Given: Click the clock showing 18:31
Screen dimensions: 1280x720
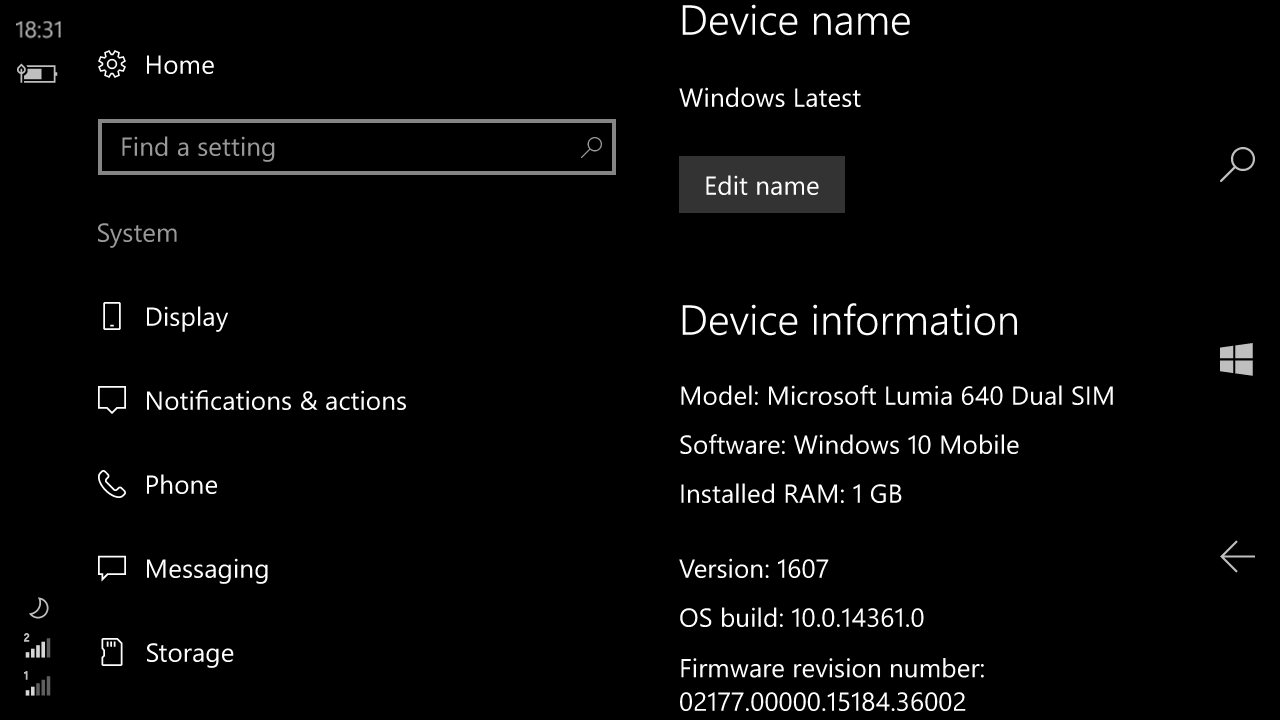Looking at the screenshot, I should (x=40, y=29).
